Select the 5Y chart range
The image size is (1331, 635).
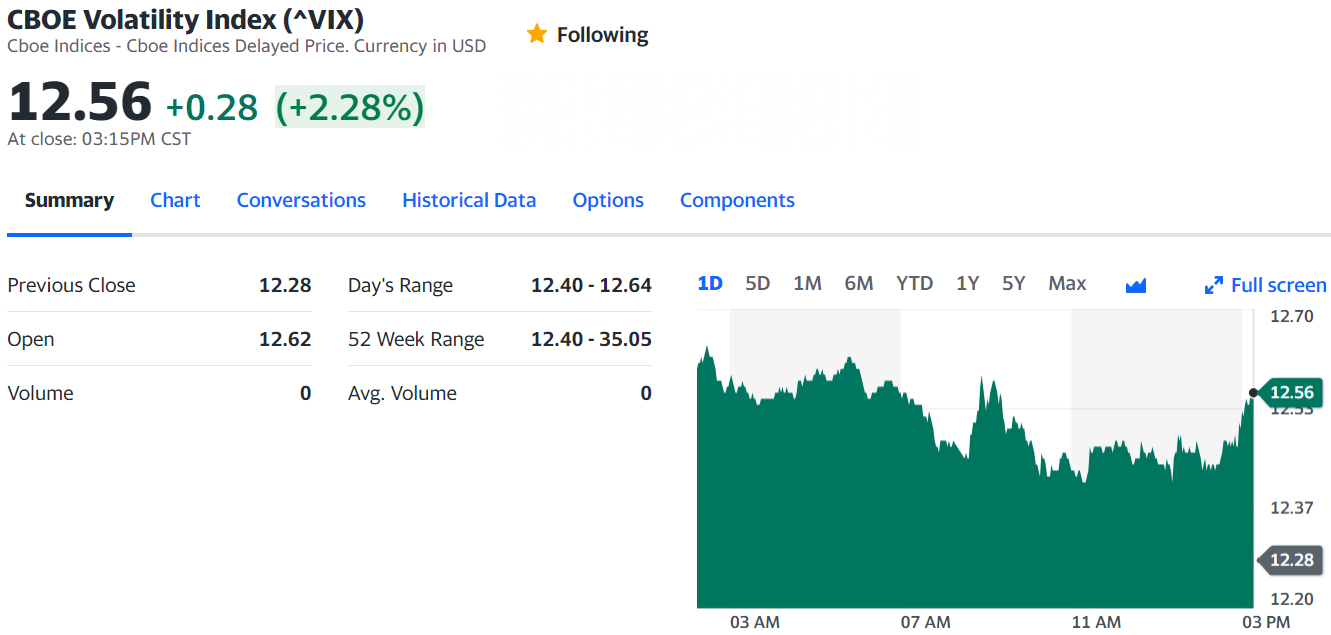coord(1014,283)
